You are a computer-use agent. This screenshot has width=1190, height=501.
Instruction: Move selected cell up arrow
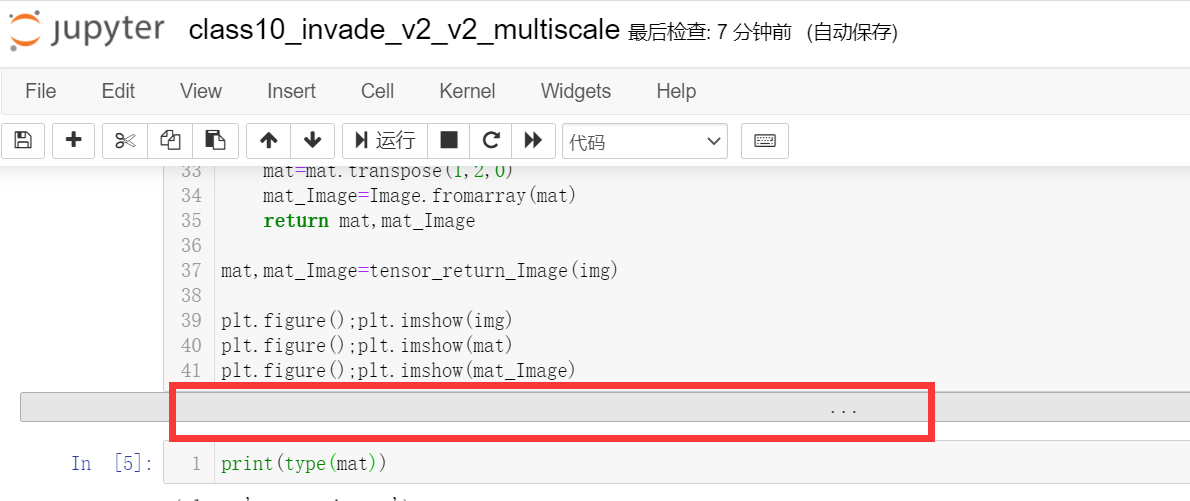268,141
